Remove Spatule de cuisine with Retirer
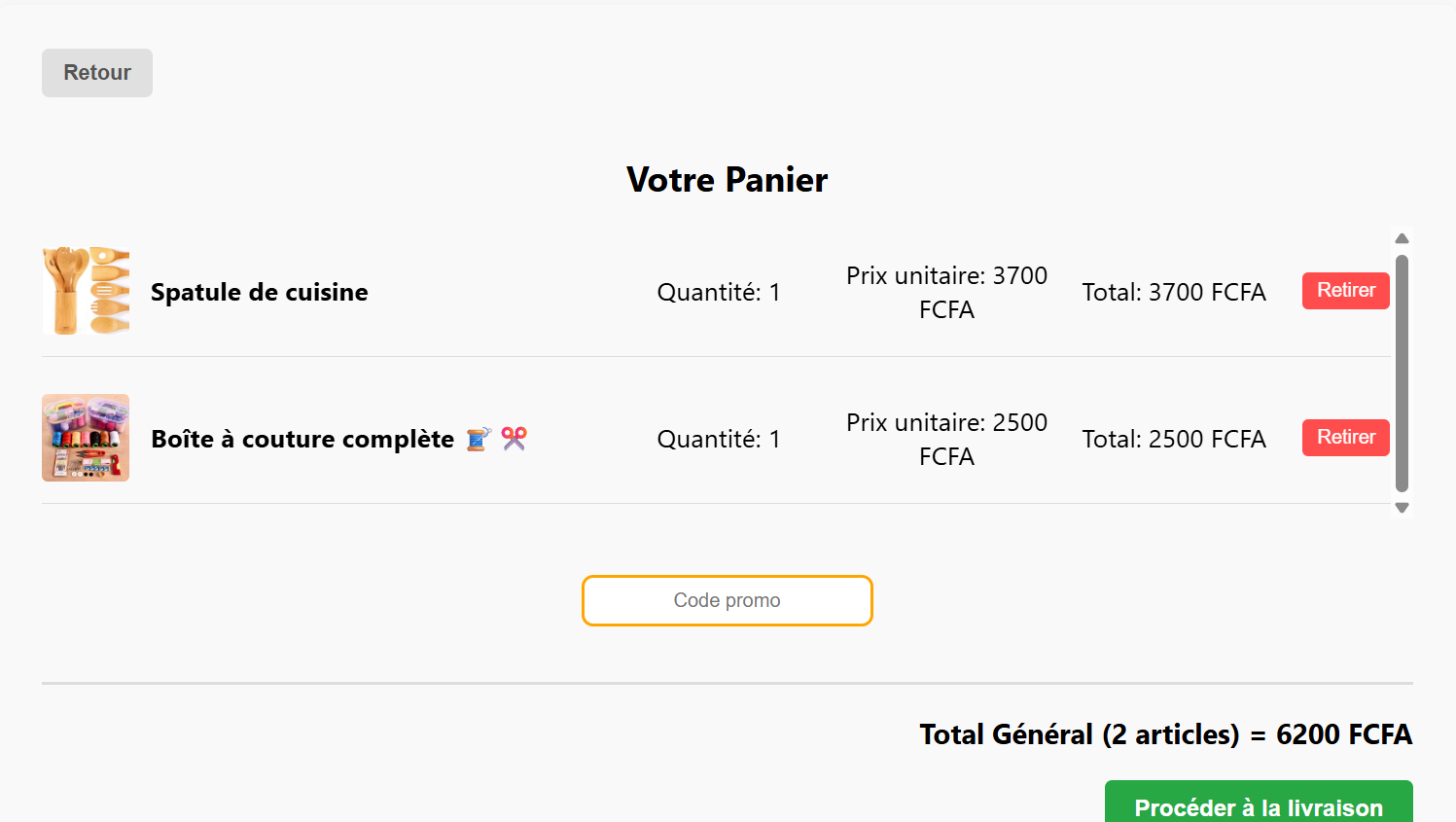 coord(1345,291)
